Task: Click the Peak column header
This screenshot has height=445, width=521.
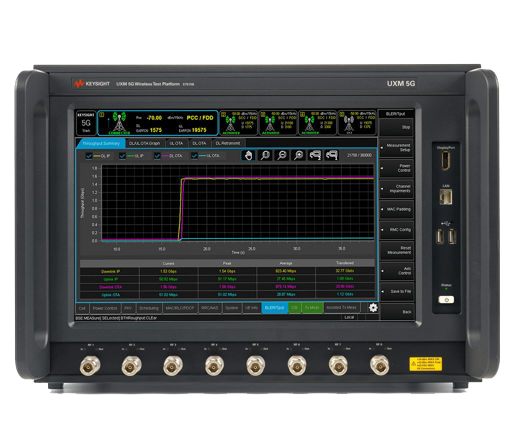Action: (x=227, y=263)
